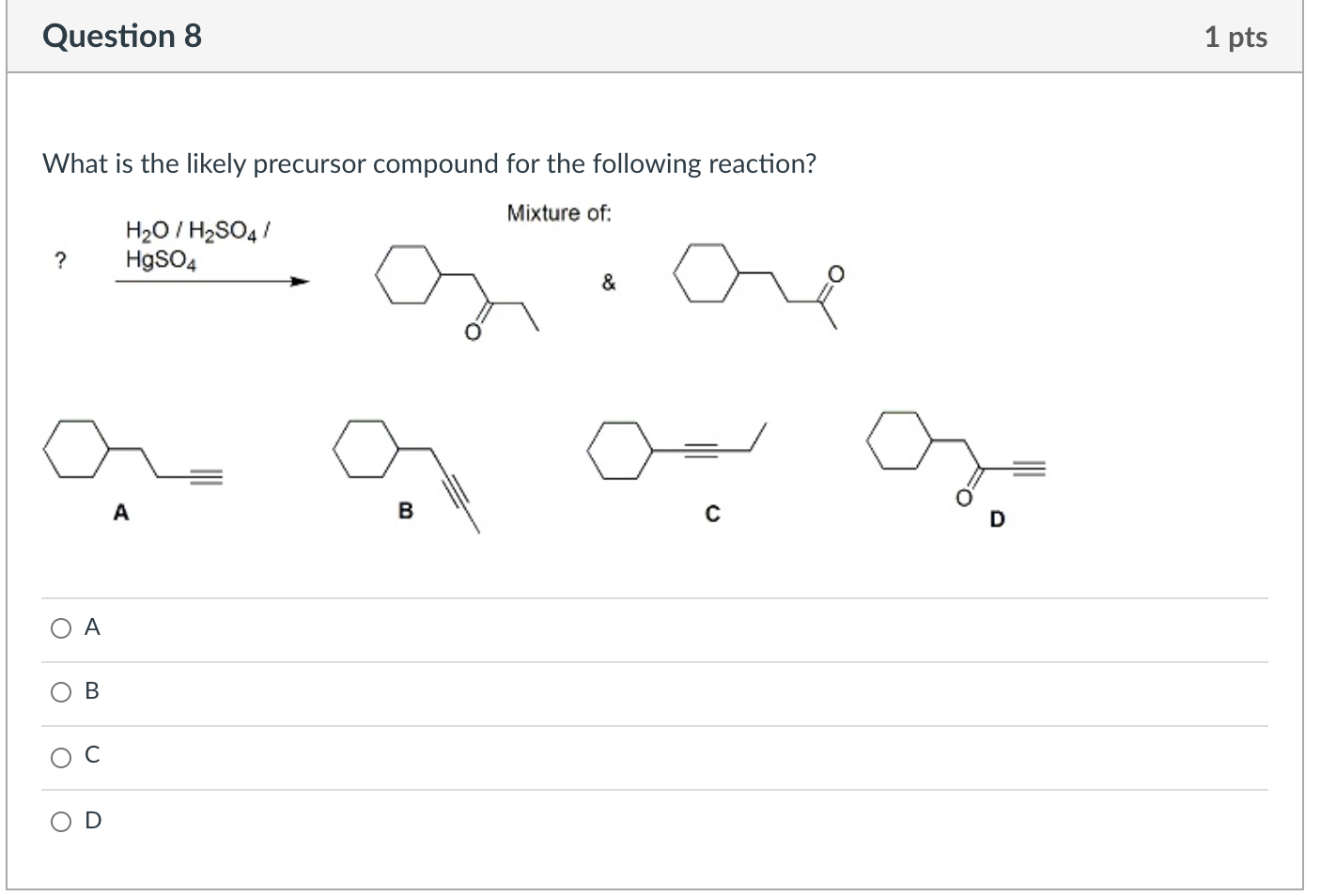Select radio button B

tap(61, 691)
